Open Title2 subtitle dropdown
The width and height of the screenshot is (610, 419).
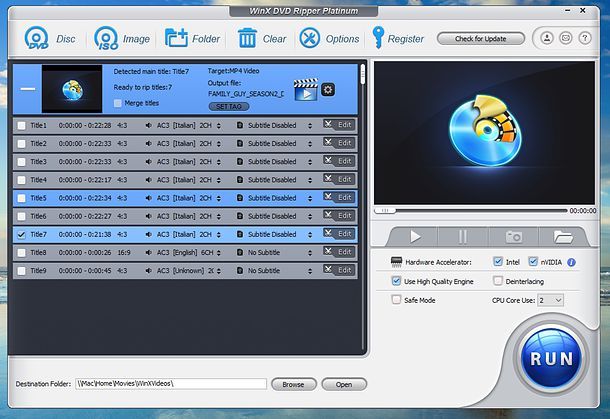click(x=310, y=144)
